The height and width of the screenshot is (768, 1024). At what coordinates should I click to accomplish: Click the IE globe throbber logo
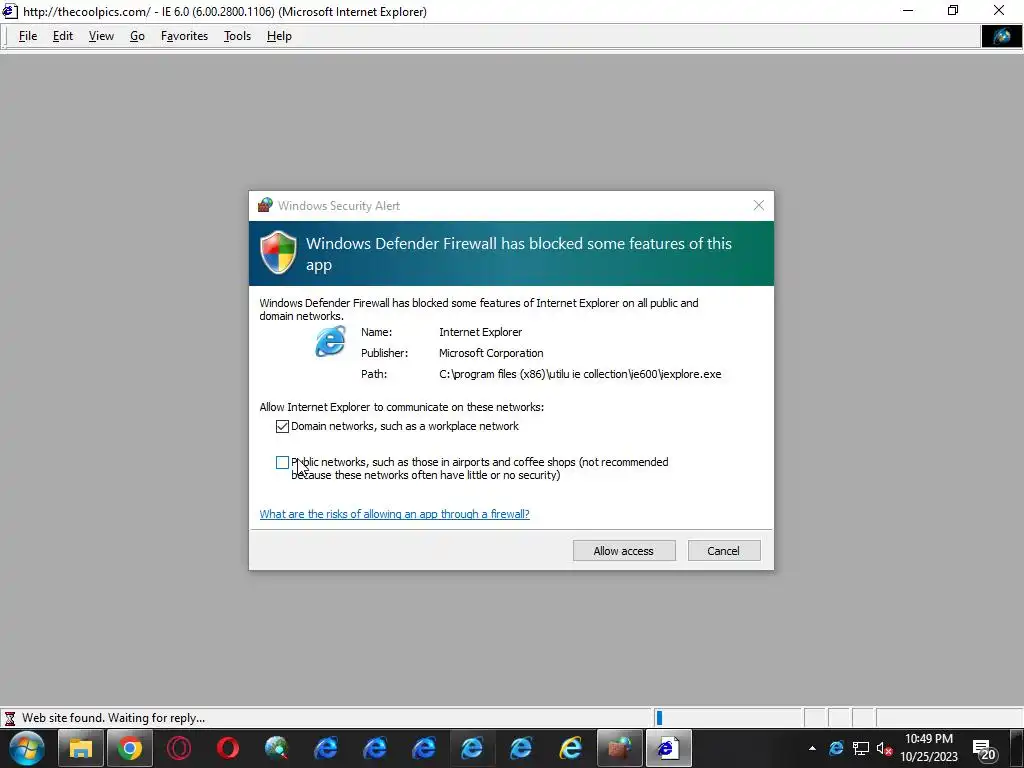click(1002, 36)
